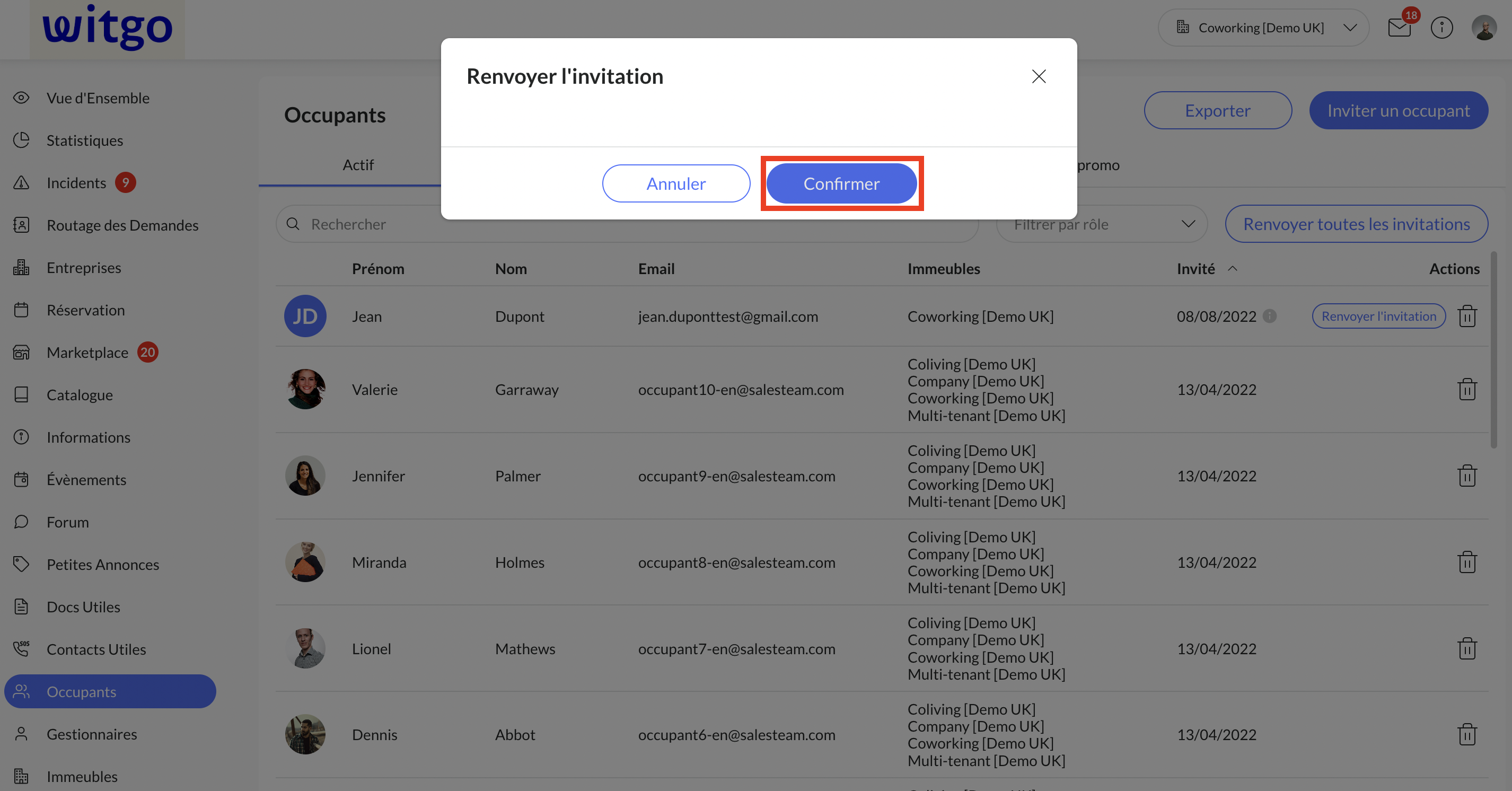Viewport: 1512px width, 791px height.
Task: Click the Exporter button
Action: click(1217, 110)
